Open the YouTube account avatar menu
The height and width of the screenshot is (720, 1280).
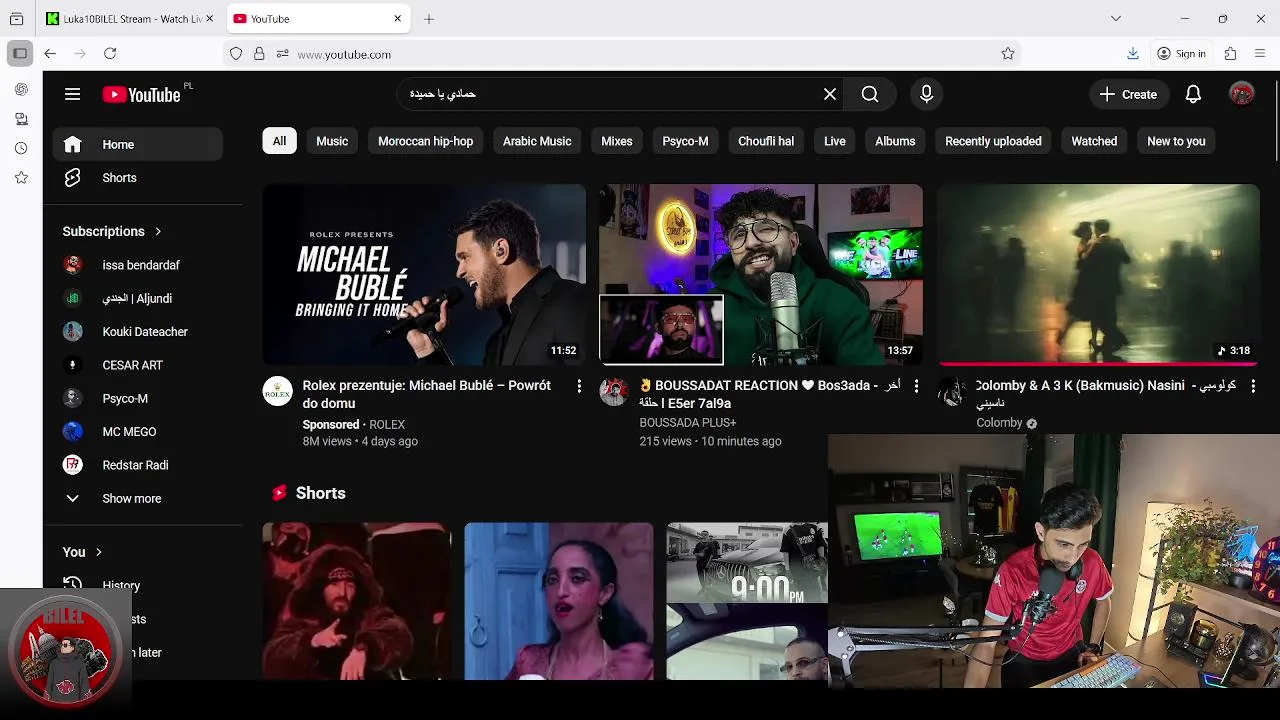[x=1242, y=94]
